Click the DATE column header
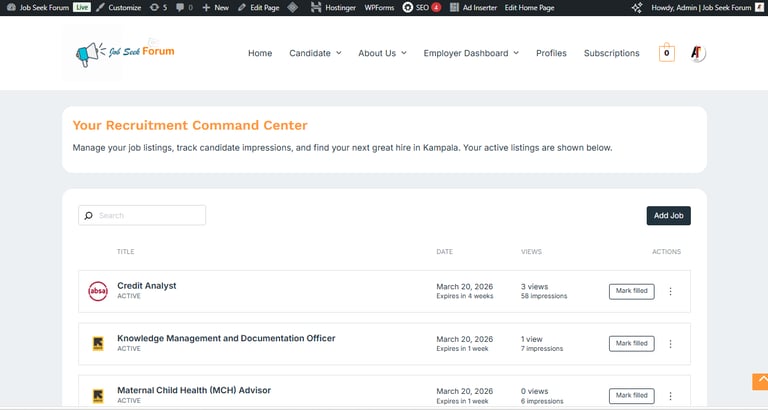 [x=445, y=252]
